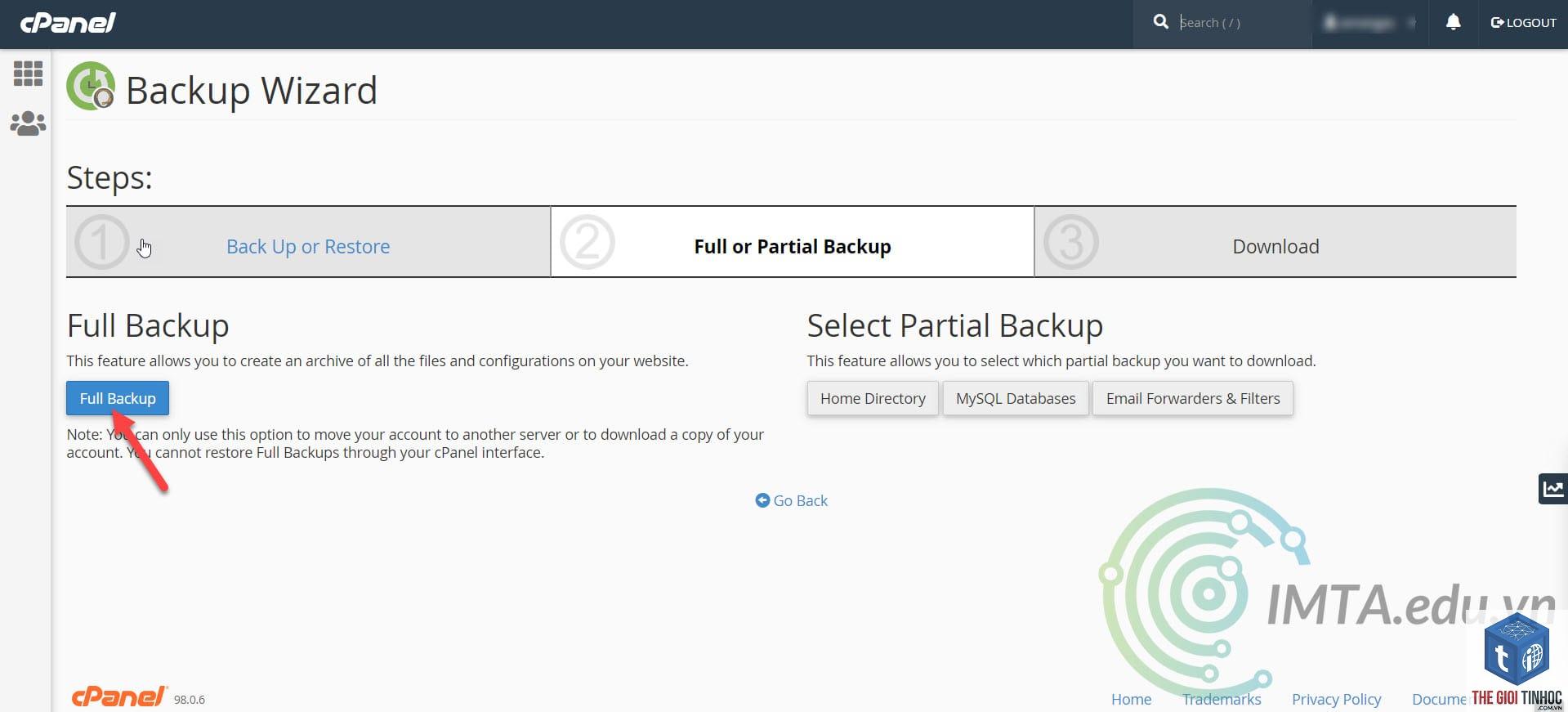
Task: Click the Backup Wizard page icon
Action: 91,86
